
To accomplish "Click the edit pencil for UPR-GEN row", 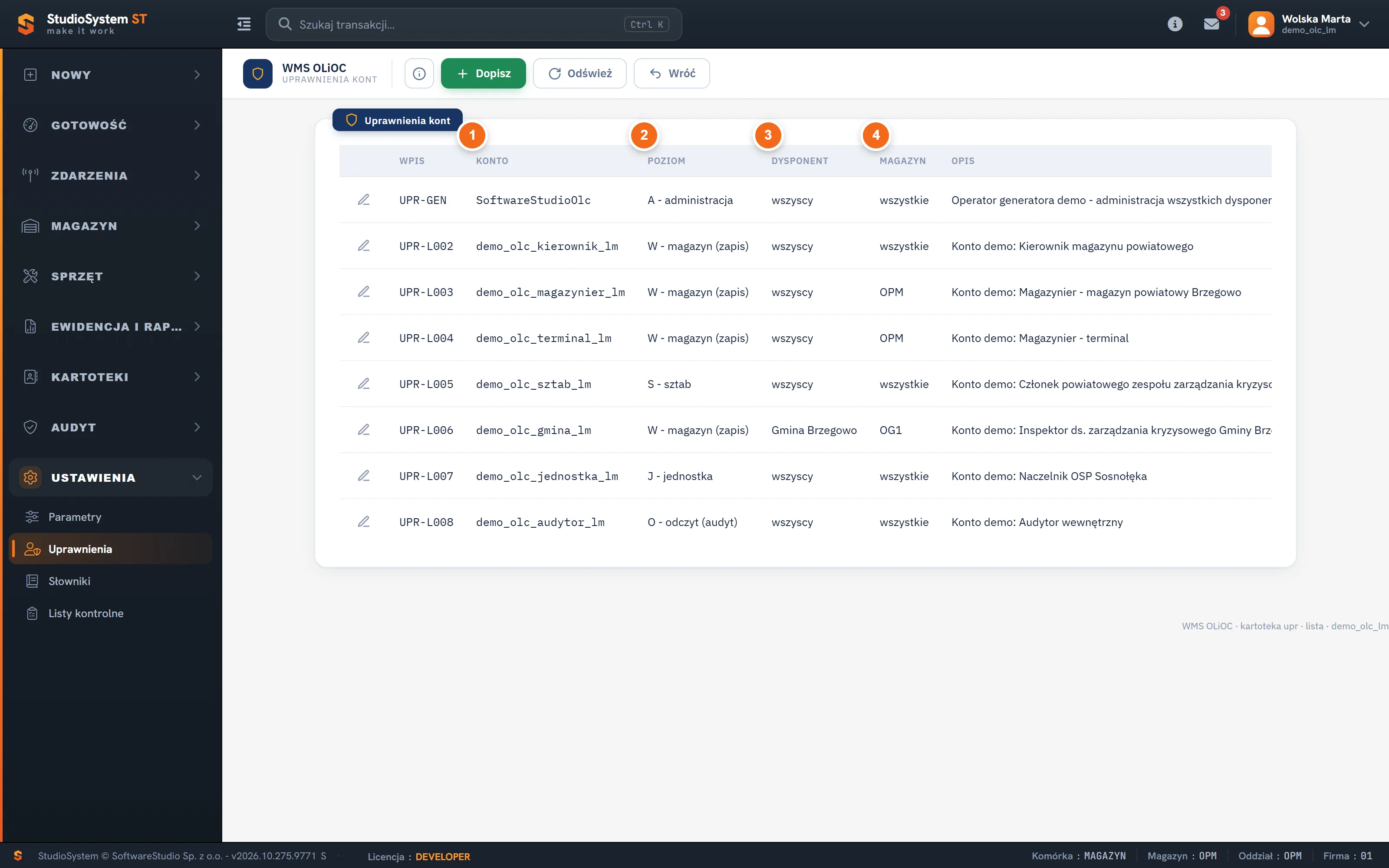I will pos(363,200).
